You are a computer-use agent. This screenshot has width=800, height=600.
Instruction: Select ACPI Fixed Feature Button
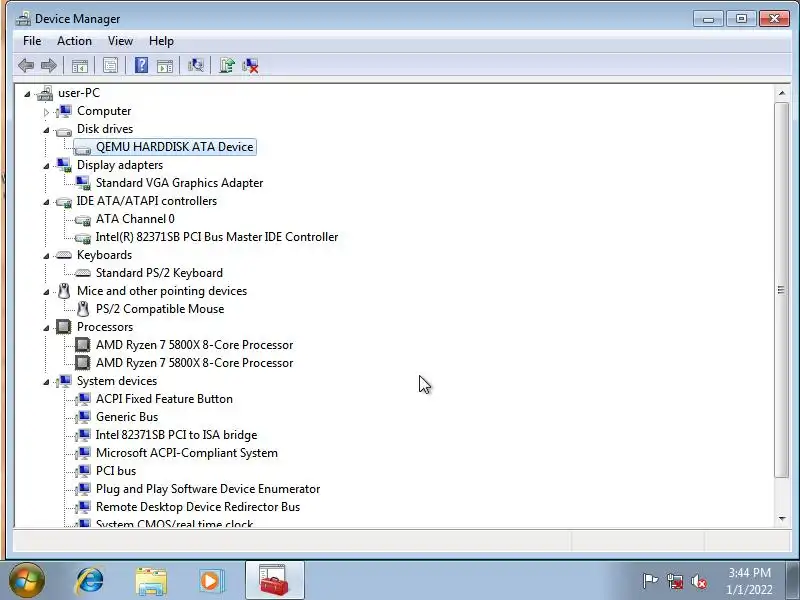click(164, 399)
